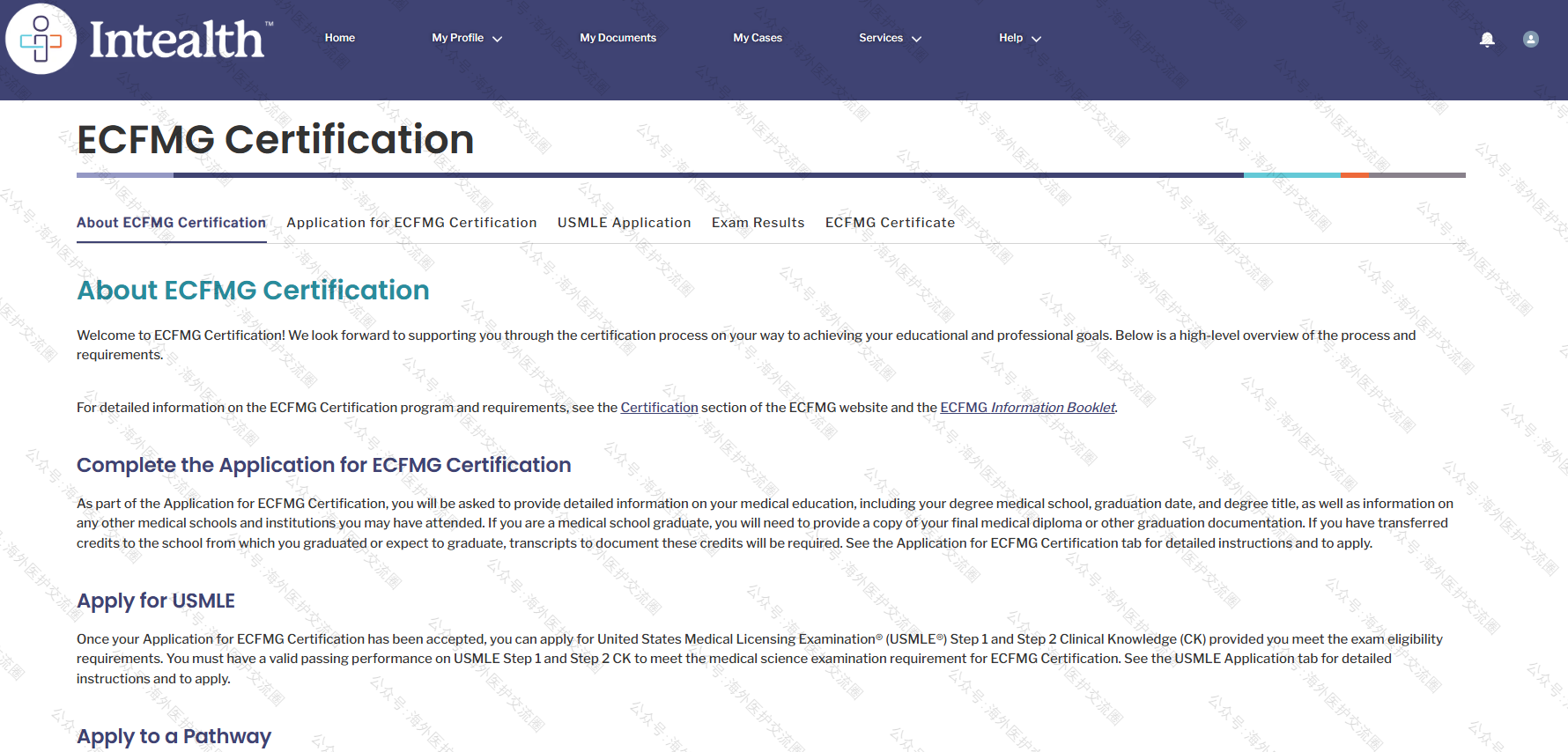Screen dimensions: 1568x752
Task: Click the Intealth wordmark text
Action: coord(177,41)
